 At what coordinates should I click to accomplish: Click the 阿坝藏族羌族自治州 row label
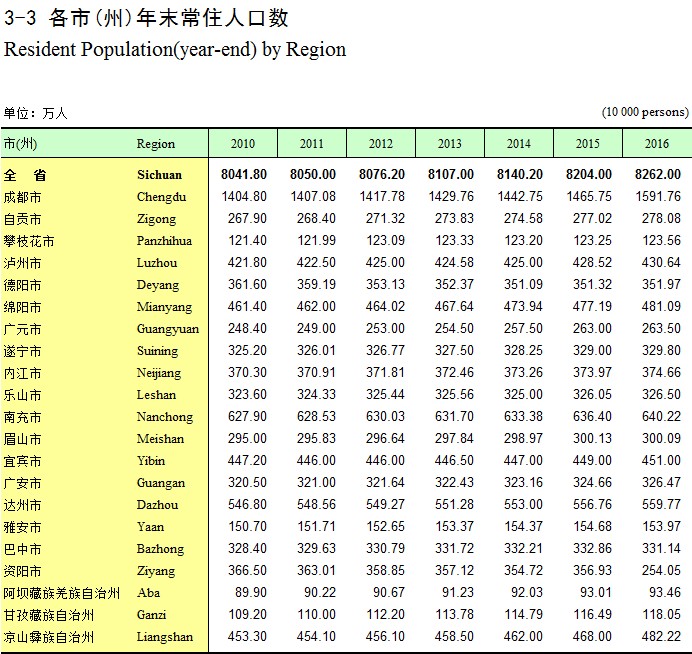pos(61,593)
